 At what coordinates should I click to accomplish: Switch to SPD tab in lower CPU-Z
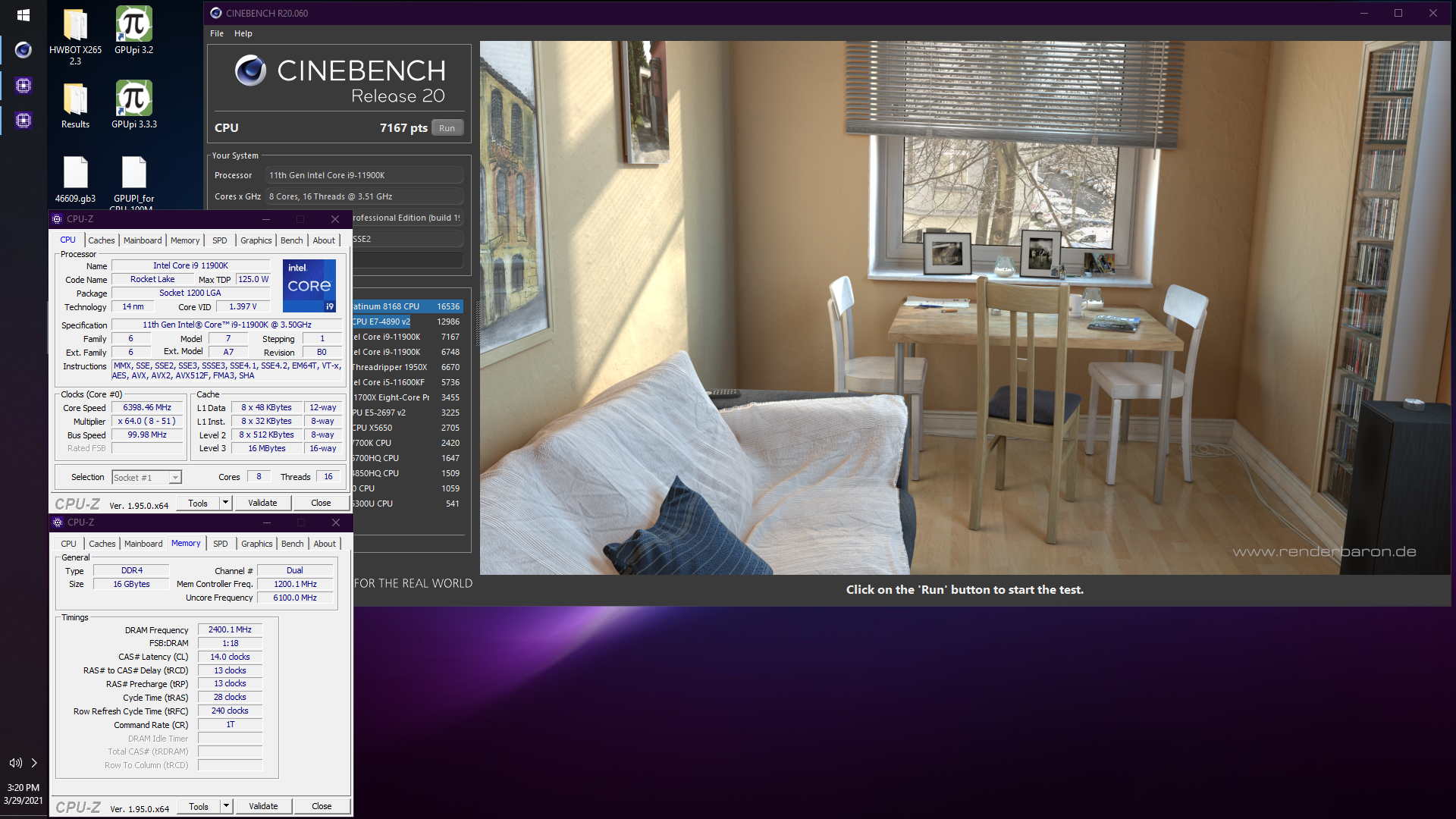221,544
